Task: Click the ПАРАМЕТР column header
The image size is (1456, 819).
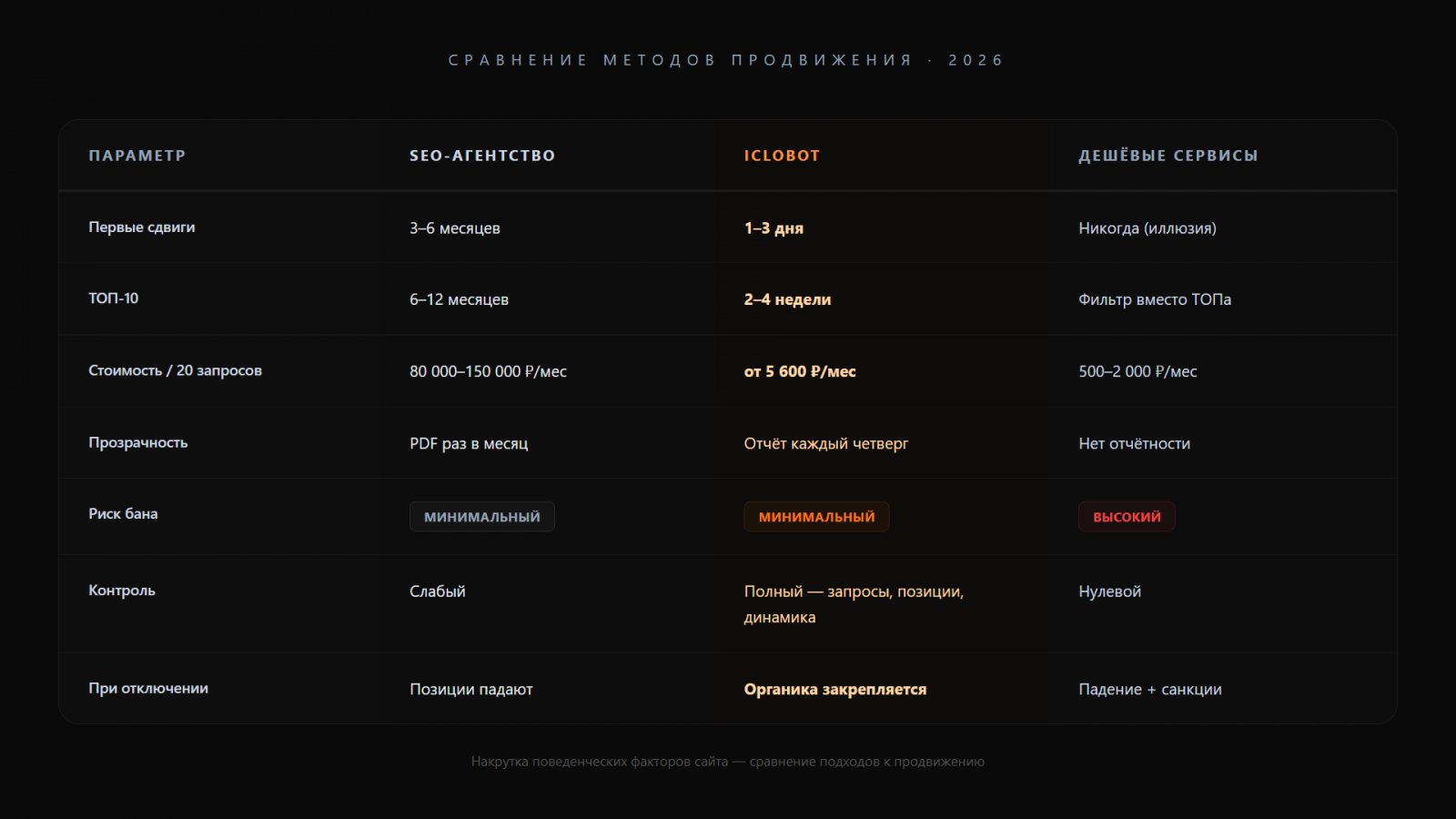Action: point(137,156)
